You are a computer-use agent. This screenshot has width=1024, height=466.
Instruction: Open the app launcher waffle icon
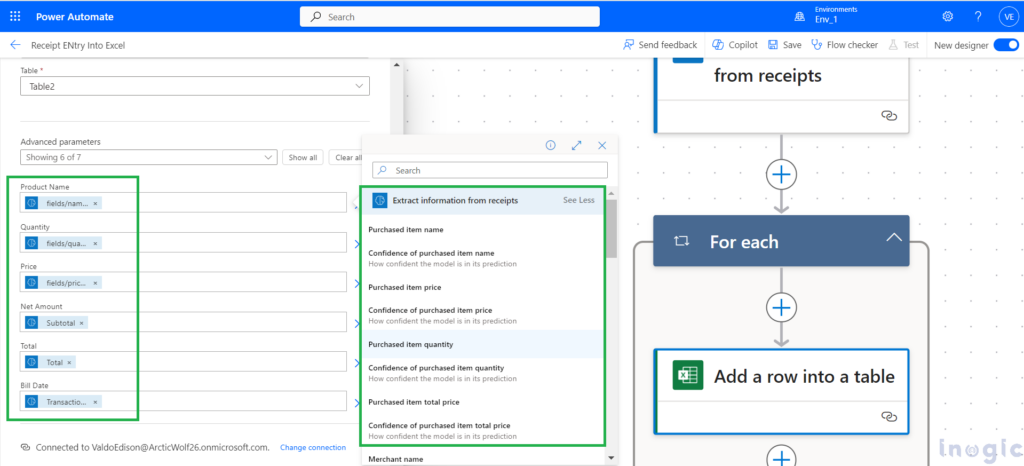(15, 16)
